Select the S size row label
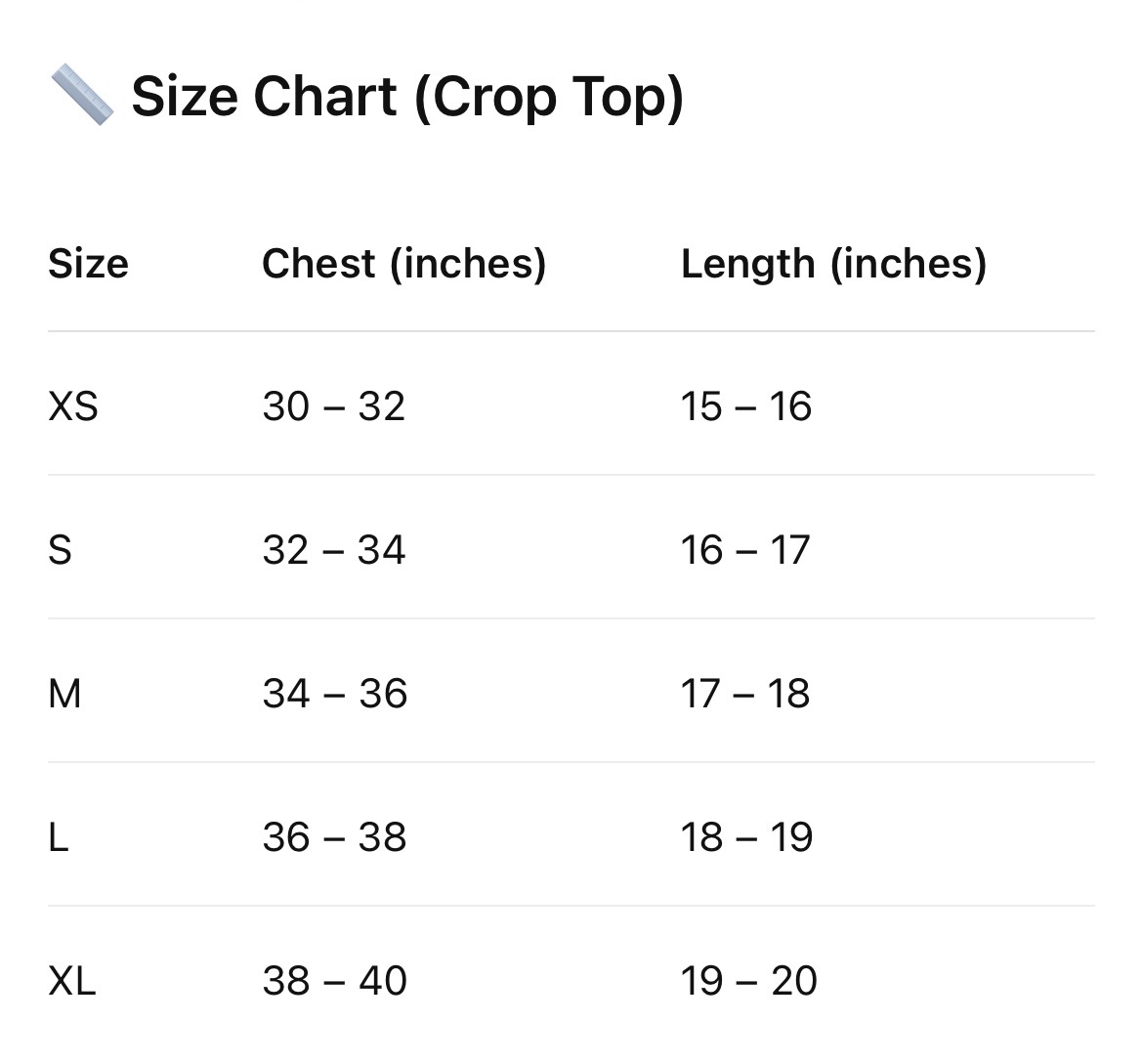 (x=60, y=550)
